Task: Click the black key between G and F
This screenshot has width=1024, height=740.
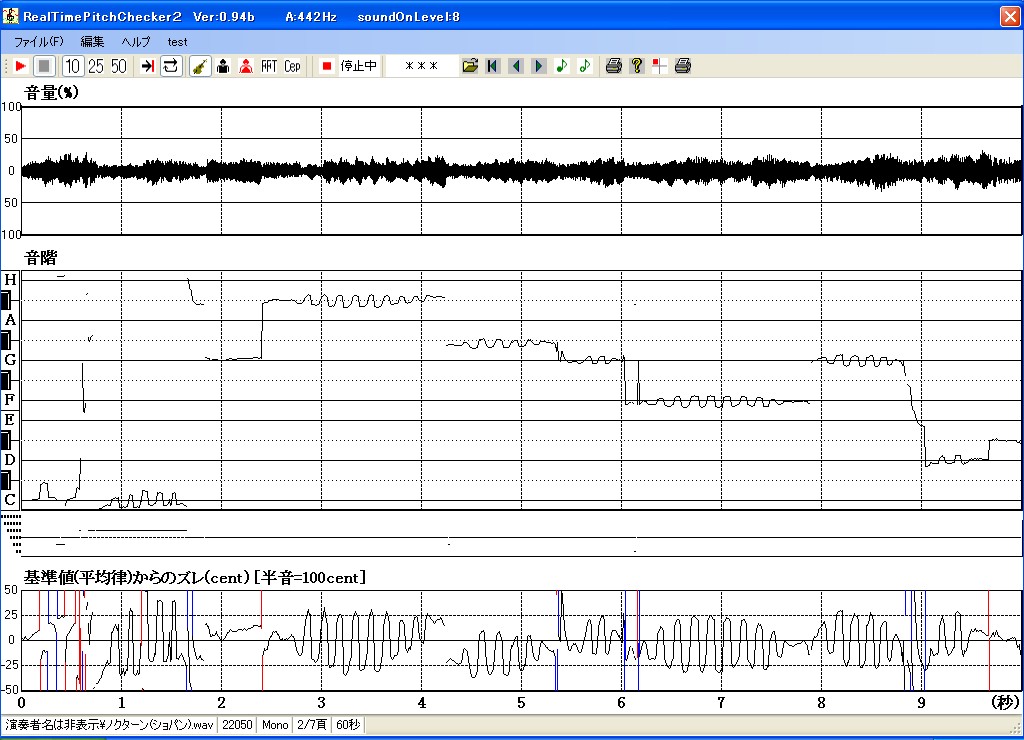Action: (x=6, y=380)
